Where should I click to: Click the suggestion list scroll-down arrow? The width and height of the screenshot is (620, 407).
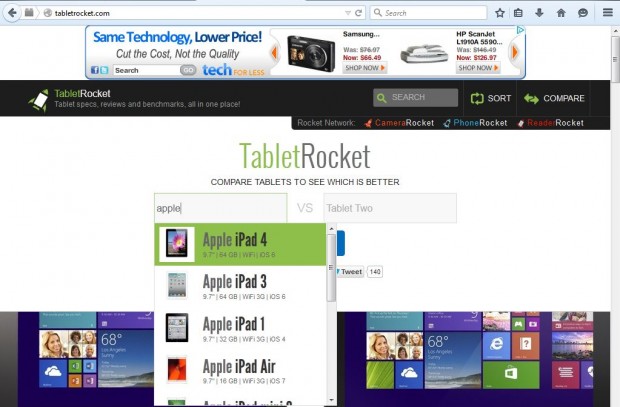click(331, 401)
